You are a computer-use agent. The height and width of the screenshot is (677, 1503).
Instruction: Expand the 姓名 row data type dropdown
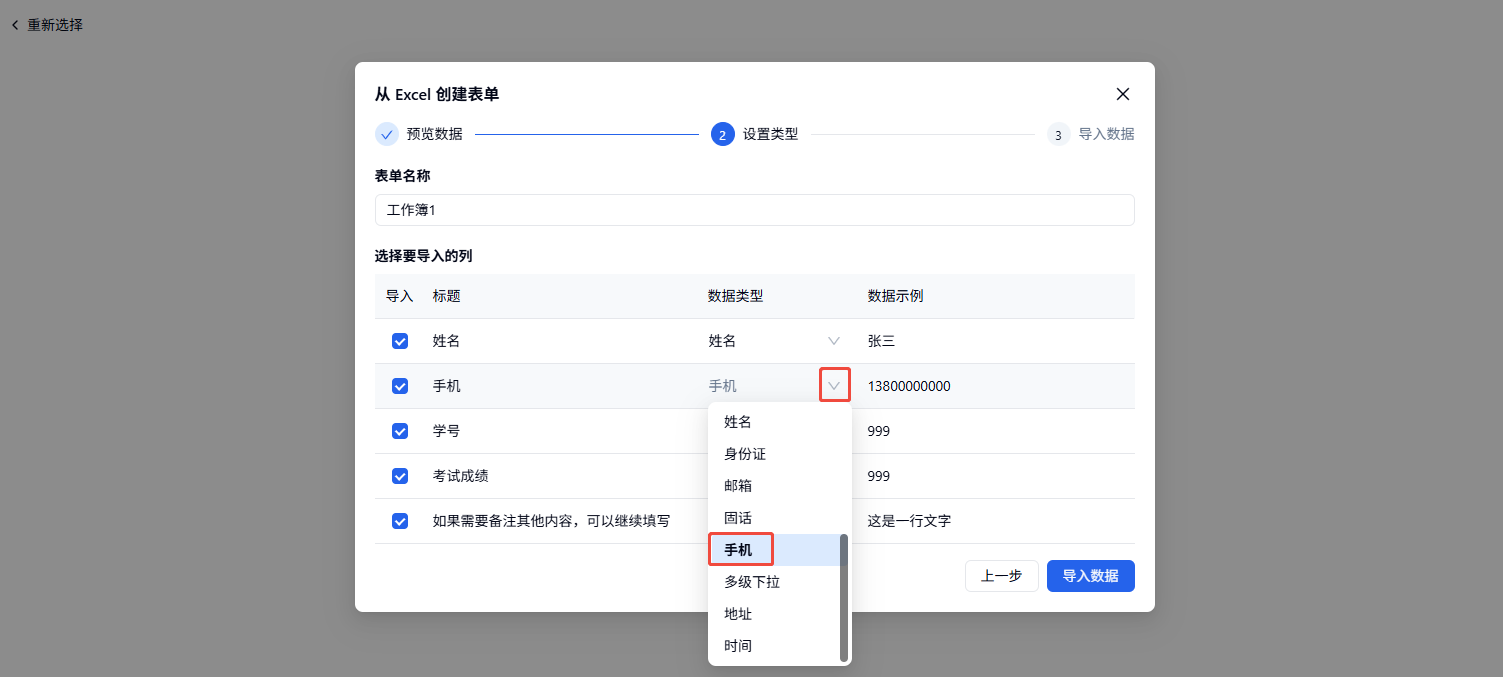click(x=834, y=341)
